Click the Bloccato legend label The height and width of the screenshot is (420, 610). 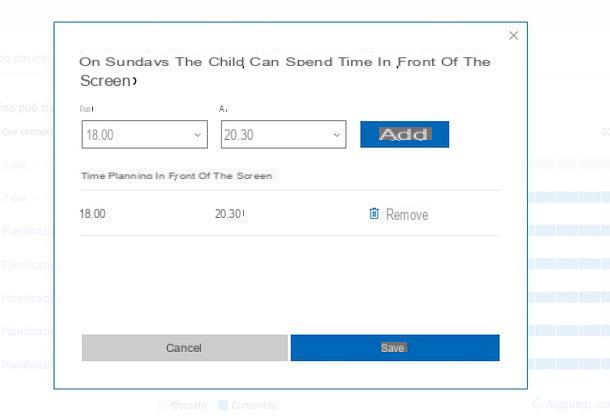tap(189, 405)
